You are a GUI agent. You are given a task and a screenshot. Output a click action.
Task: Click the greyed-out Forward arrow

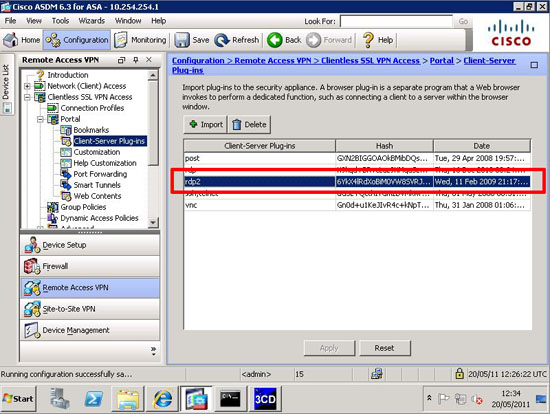click(x=329, y=40)
